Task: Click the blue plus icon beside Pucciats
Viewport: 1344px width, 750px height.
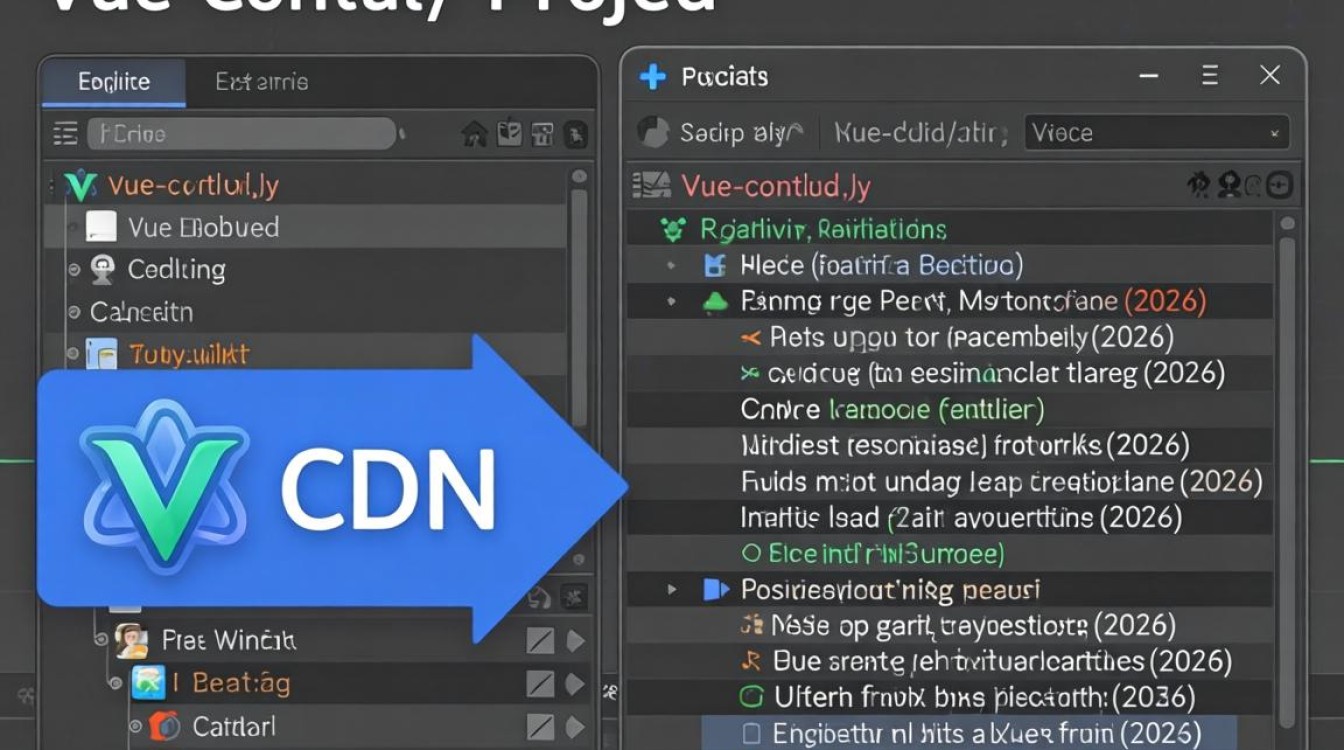Action: click(653, 76)
